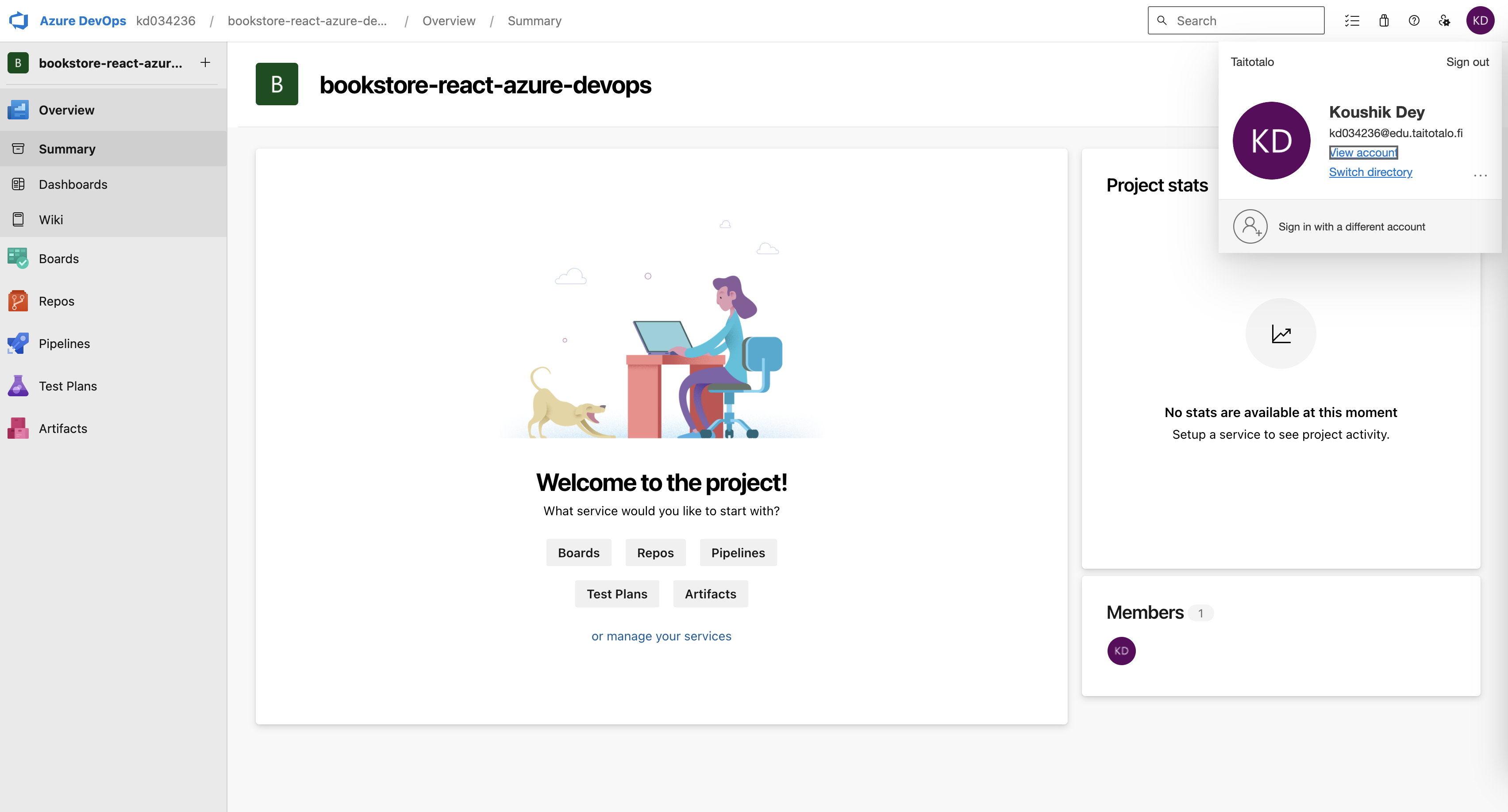The height and width of the screenshot is (812, 1508).
Task: Sign out of the Taitotalo account
Action: pyautogui.click(x=1467, y=61)
